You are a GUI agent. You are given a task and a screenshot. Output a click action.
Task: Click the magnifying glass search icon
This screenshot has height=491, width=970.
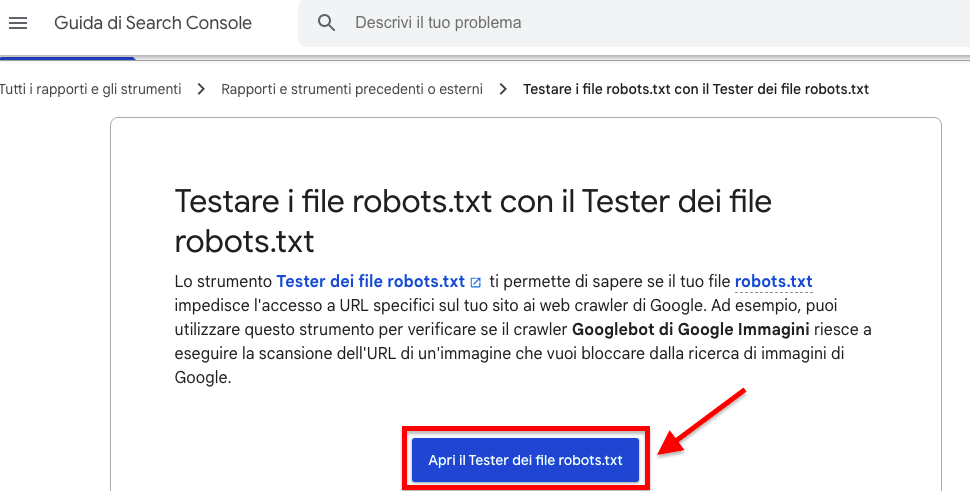pyautogui.click(x=327, y=22)
